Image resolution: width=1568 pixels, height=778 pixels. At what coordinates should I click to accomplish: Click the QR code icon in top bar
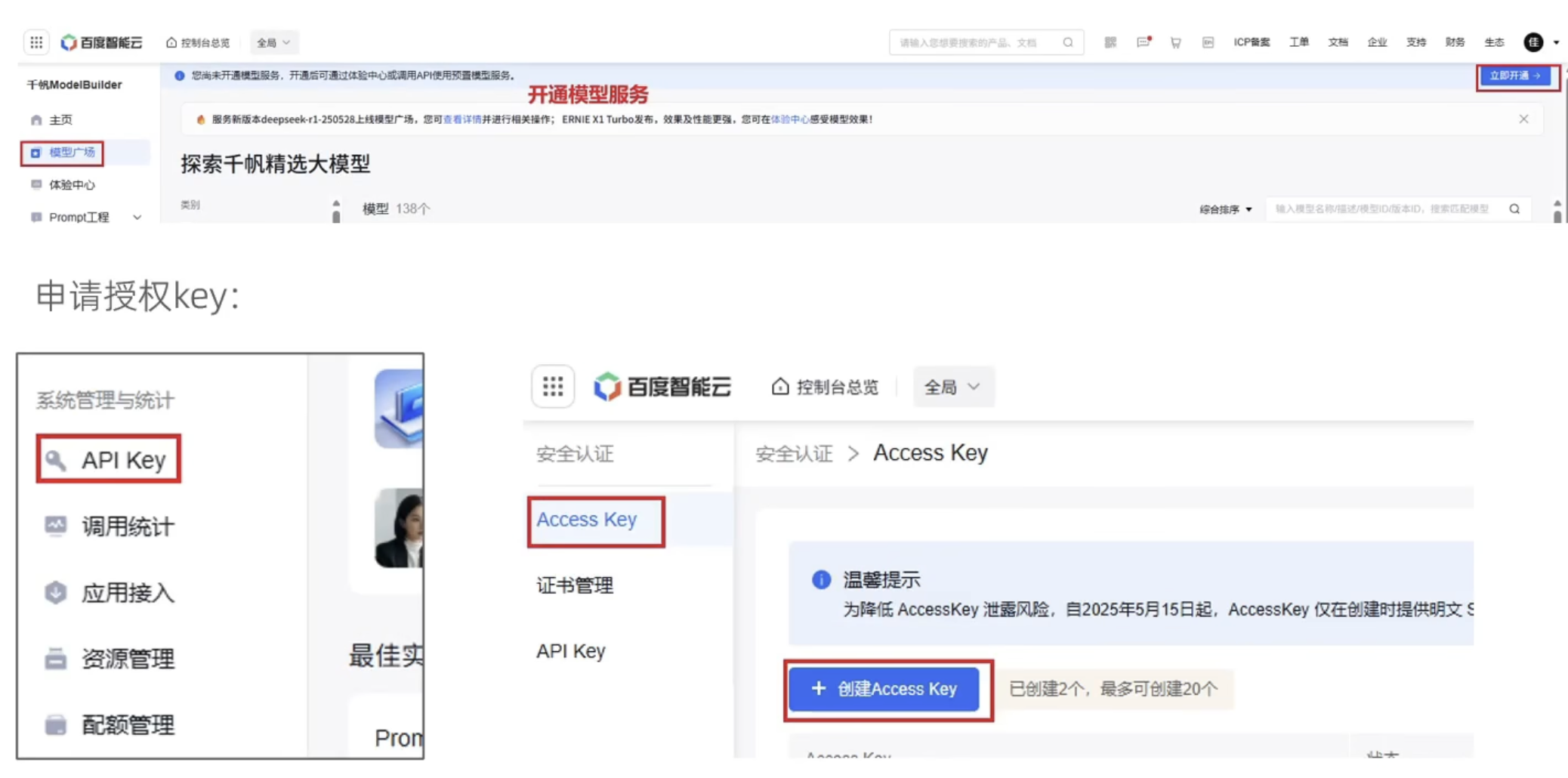(x=1110, y=43)
